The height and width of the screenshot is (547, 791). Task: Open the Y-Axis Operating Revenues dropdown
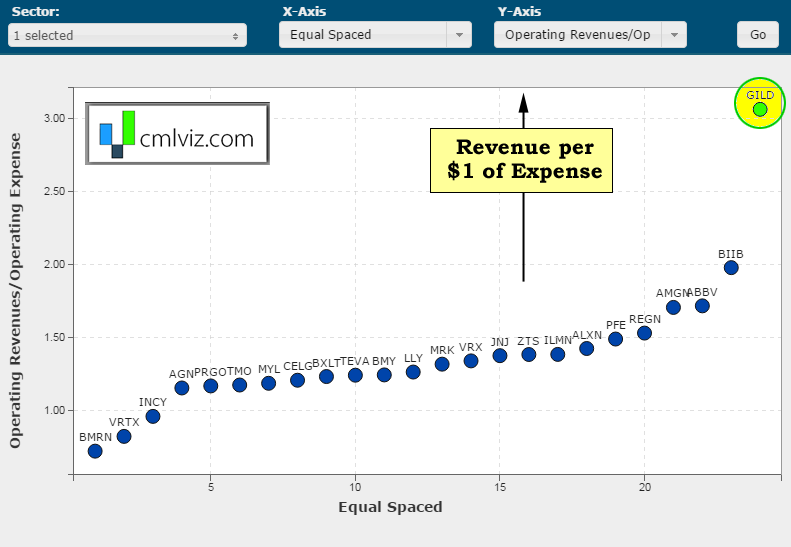click(590, 35)
